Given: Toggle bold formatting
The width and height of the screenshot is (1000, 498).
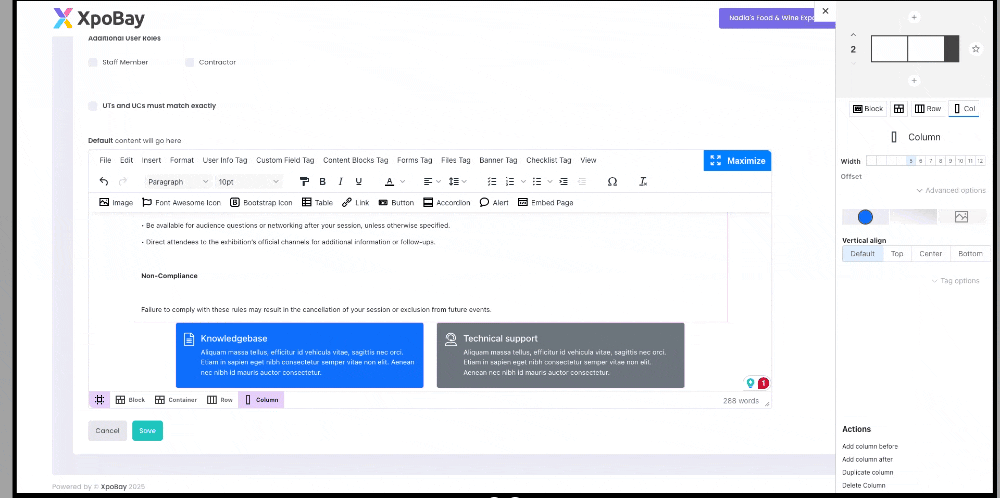Looking at the screenshot, I should [x=322, y=181].
